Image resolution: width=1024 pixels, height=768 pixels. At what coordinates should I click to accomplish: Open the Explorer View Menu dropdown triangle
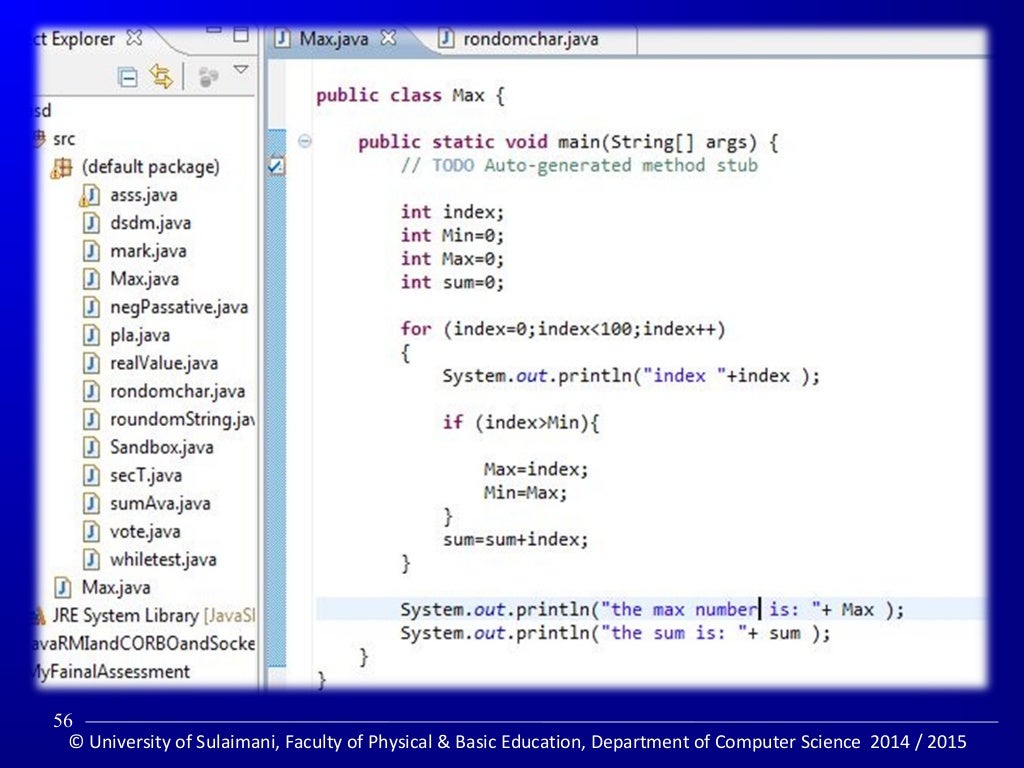click(241, 69)
